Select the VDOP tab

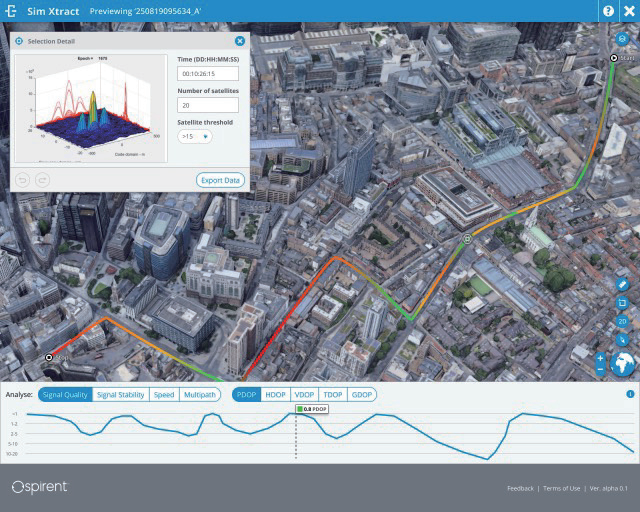click(304, 395)
